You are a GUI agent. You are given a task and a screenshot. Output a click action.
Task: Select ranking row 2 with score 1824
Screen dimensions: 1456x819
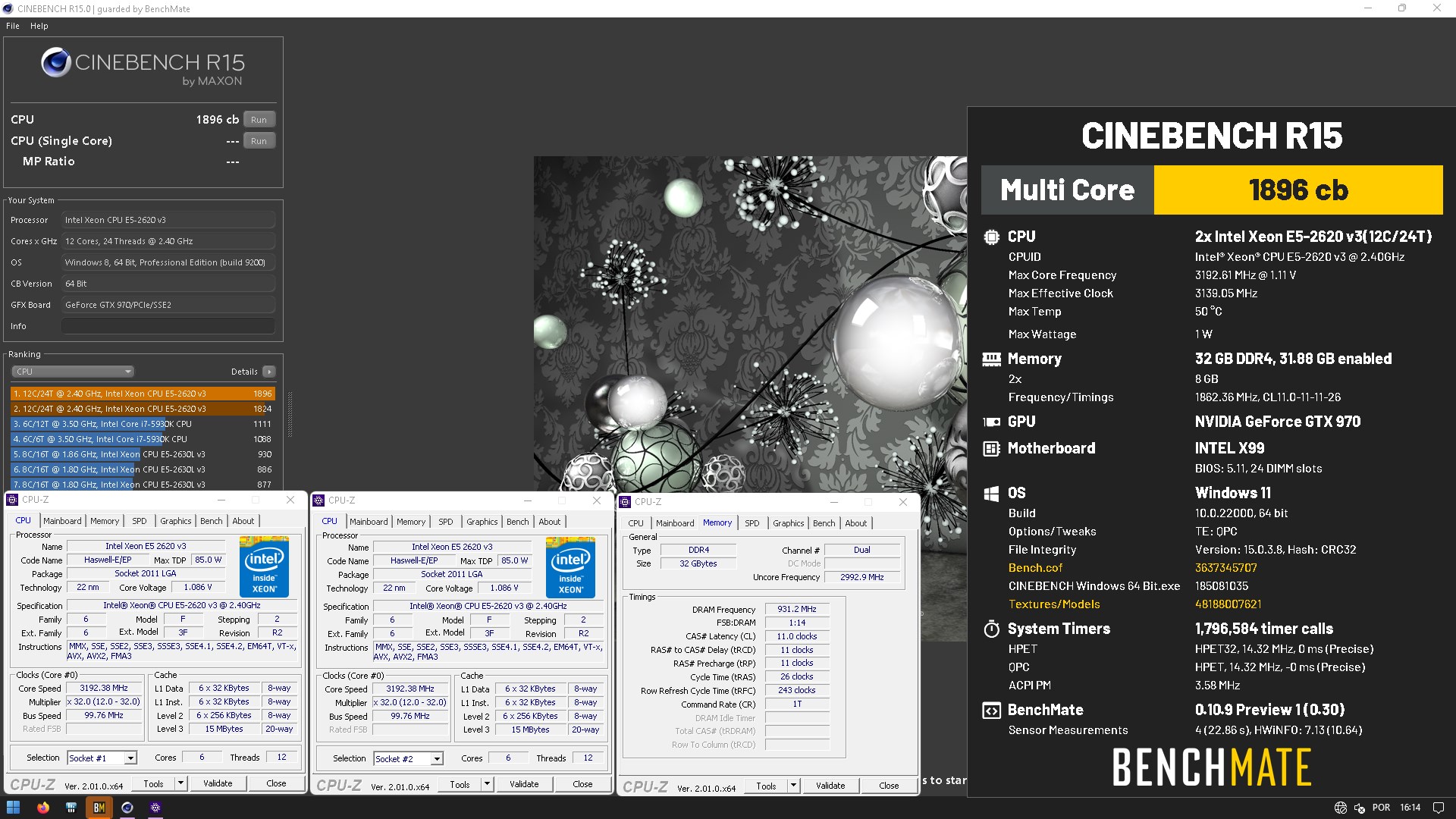[143, 409]
